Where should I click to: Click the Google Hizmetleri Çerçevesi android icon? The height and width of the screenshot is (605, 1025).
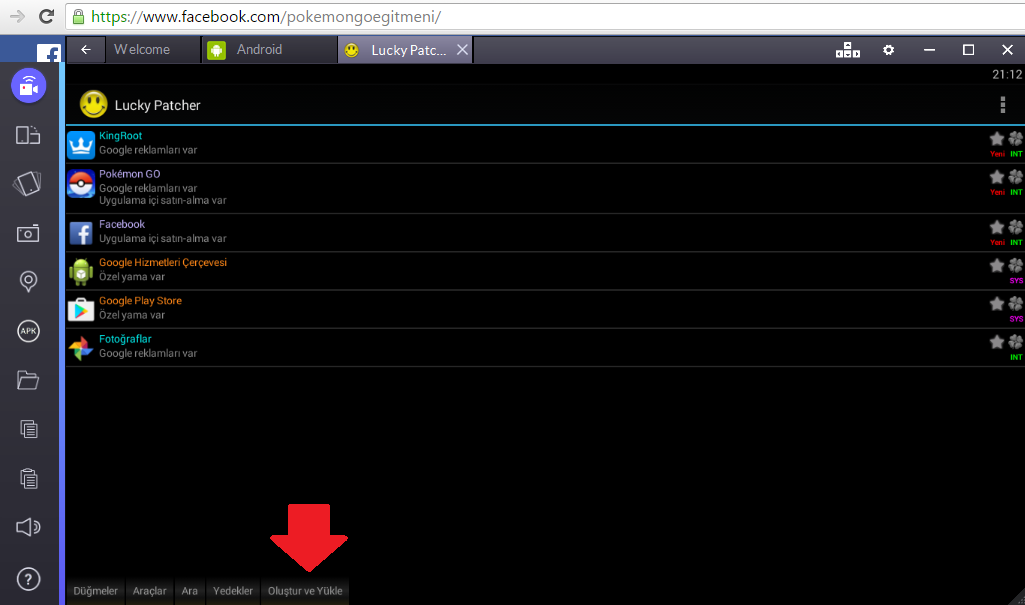coord(81,271)
